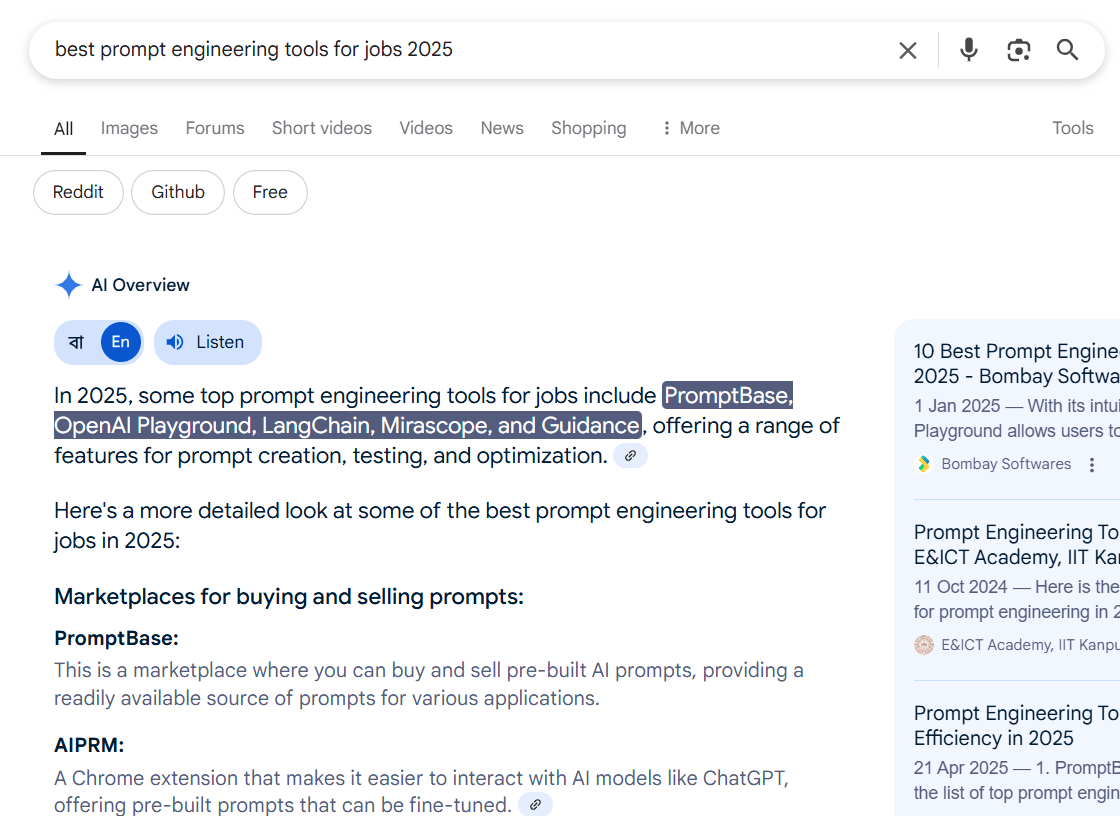Switch to the Images tab

129,128
